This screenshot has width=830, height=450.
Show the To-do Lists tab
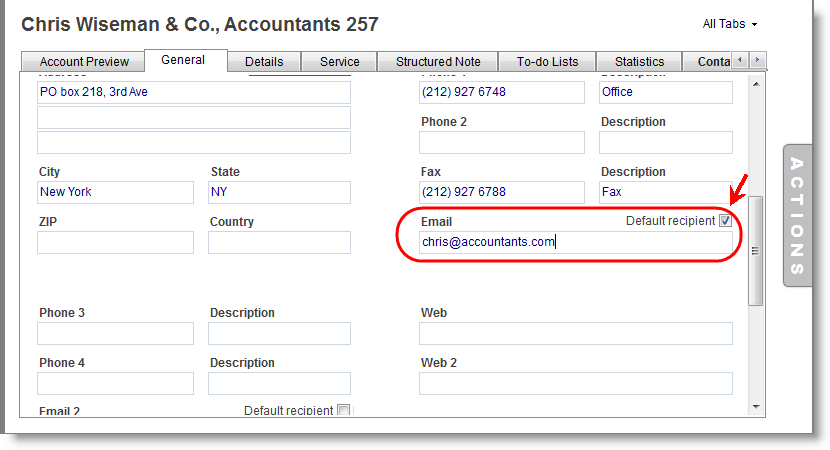(547, 62)
